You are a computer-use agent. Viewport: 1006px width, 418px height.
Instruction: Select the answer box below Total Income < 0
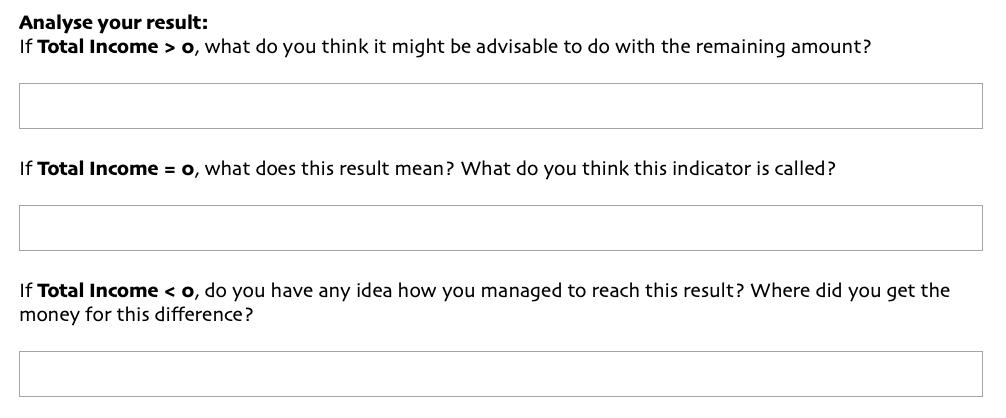[x=500, y=374]
